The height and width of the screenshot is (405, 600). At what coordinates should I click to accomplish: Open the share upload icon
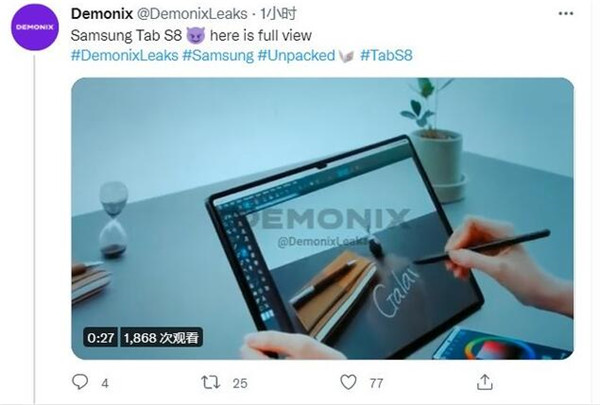(x=484, y=382)
